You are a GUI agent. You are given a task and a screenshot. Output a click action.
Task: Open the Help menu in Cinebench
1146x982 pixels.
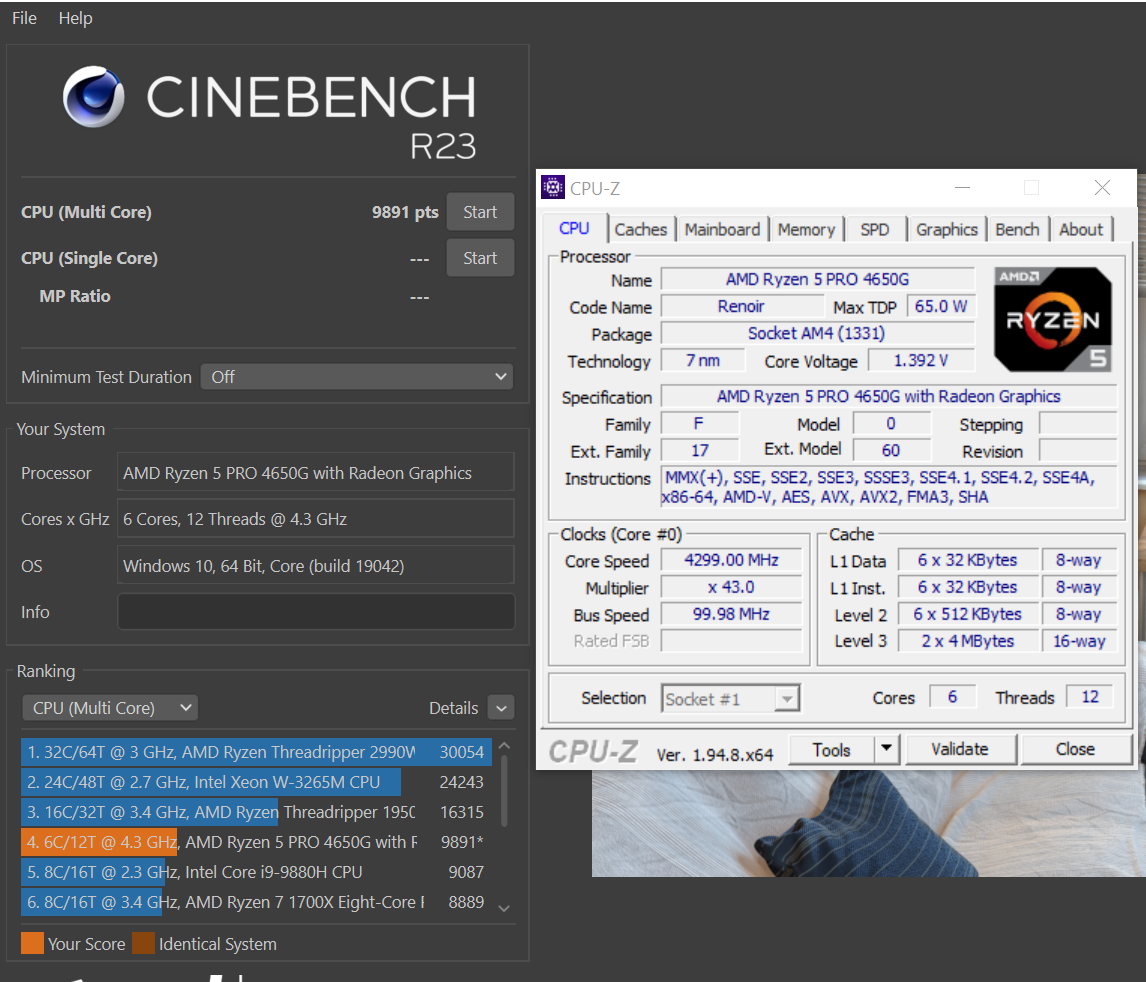pyautogui.click(x=75, y=18)
